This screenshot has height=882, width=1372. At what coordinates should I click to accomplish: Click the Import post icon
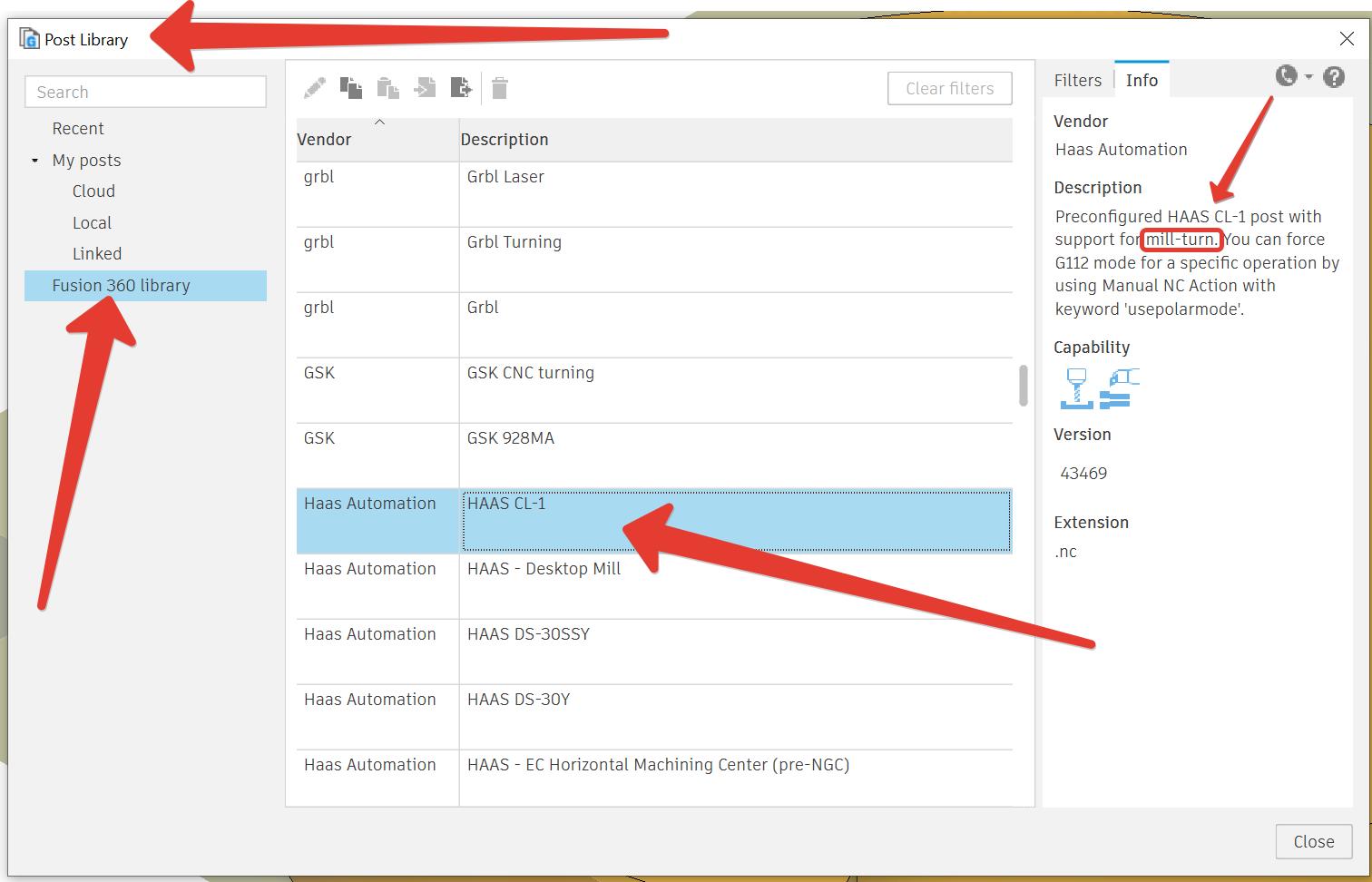425,88
